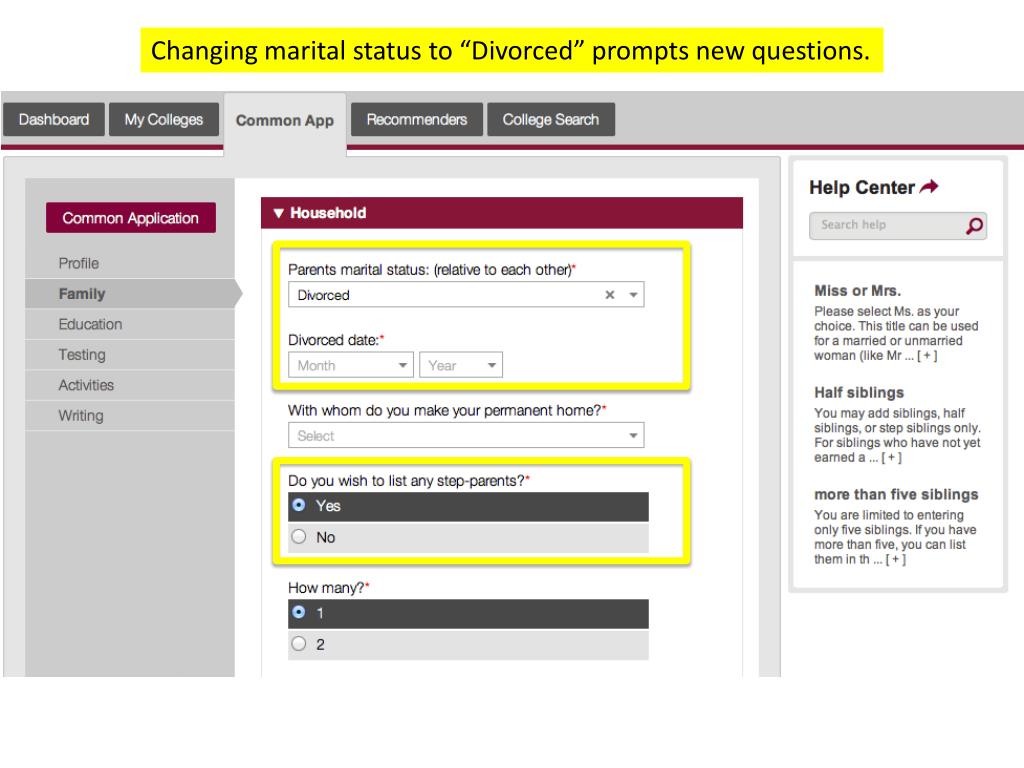Clear the Divorced selection with the X
This screenshot has width=1024, height=768.
609,295
